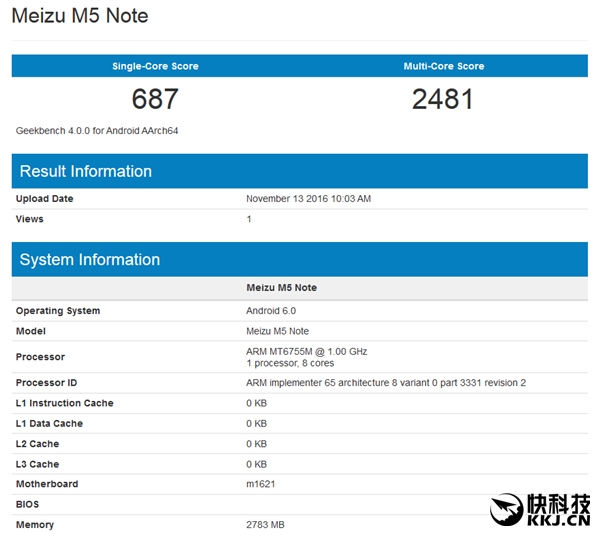Image resolution: width=600 pixels, height=536 pixels.
Task: Select '1 processor, 8 cores' text
Action: [290, 363]
